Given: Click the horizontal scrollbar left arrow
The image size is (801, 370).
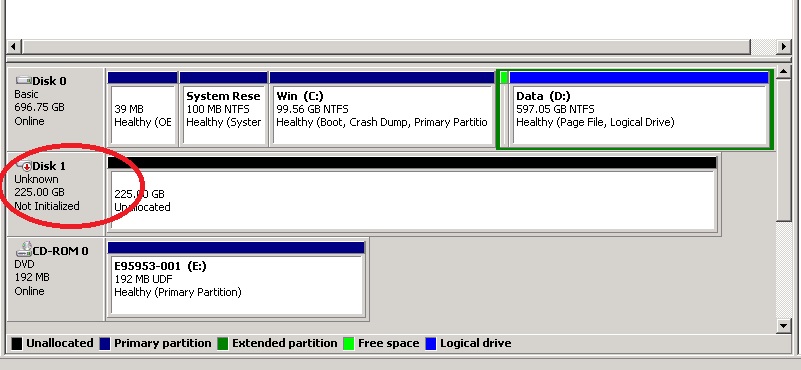Looking at the screenshot, I should (x=14, y=47).
